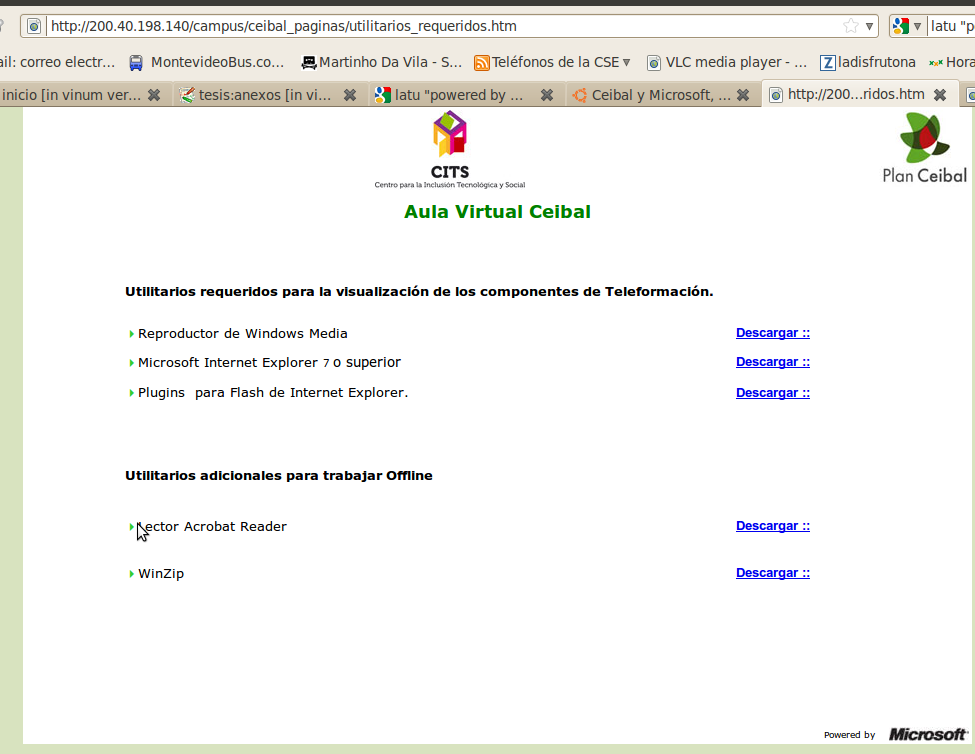Open the URL history dropdown arrow
The image size is (975, 754).
pos(869,26)
